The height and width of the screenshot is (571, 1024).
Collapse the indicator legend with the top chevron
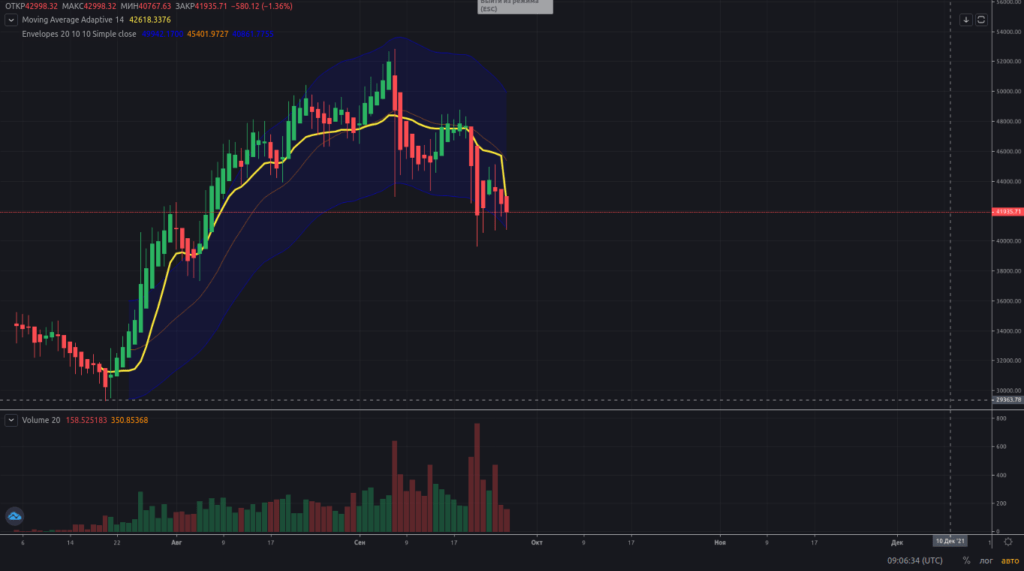[x=11, y=19]
